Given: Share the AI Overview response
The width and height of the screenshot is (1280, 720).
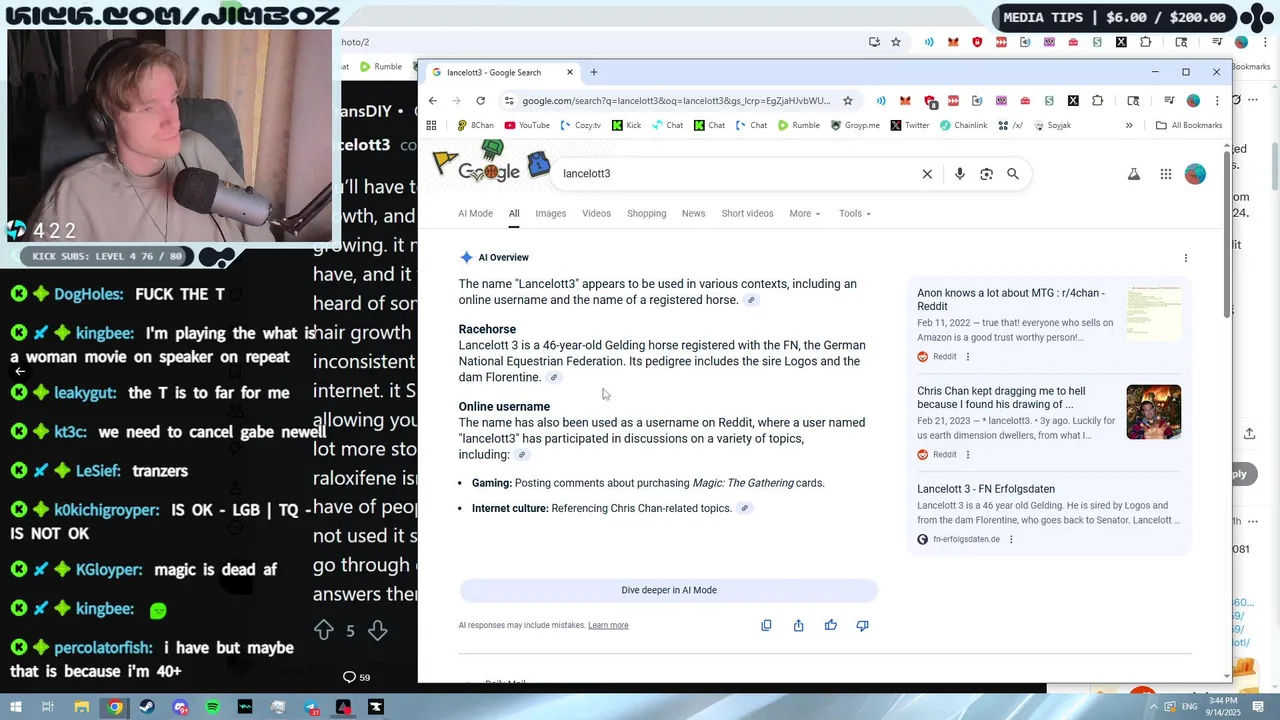Looking at the screenshot, I should pos(798,625).
